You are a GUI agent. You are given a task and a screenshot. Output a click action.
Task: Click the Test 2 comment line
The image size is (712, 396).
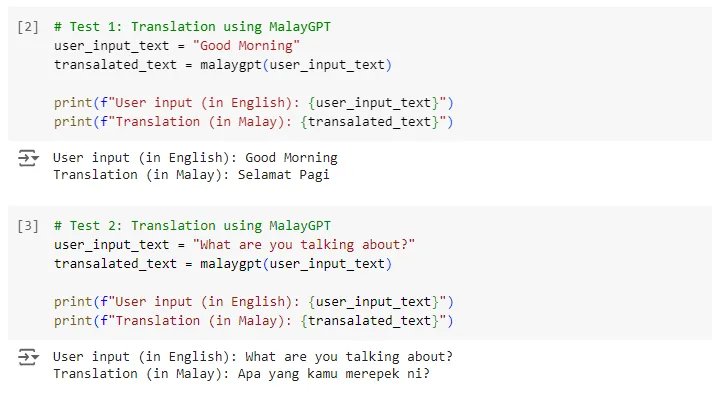(192, 226)
